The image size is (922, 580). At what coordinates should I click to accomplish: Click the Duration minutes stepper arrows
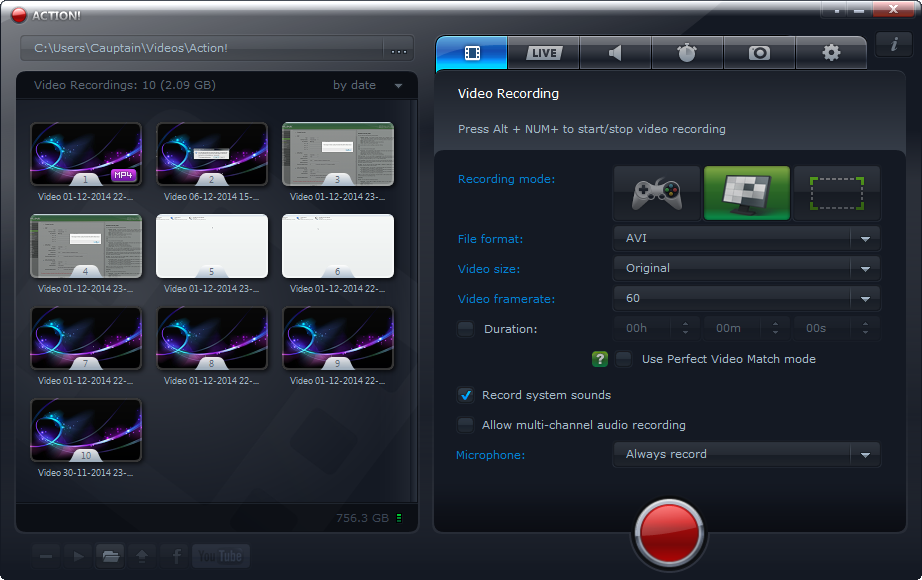tap(775, 328)
